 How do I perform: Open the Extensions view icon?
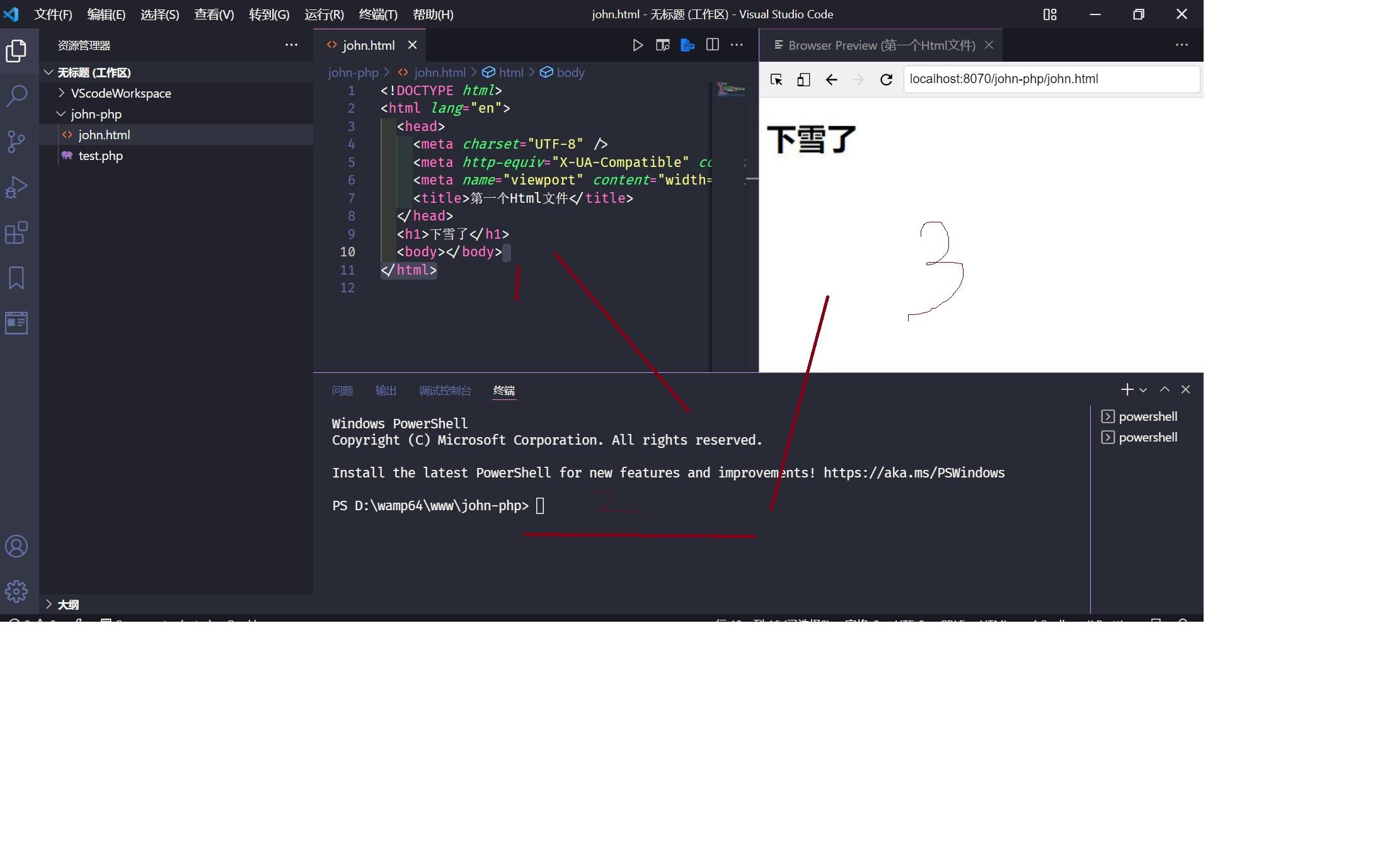[16, 232]
